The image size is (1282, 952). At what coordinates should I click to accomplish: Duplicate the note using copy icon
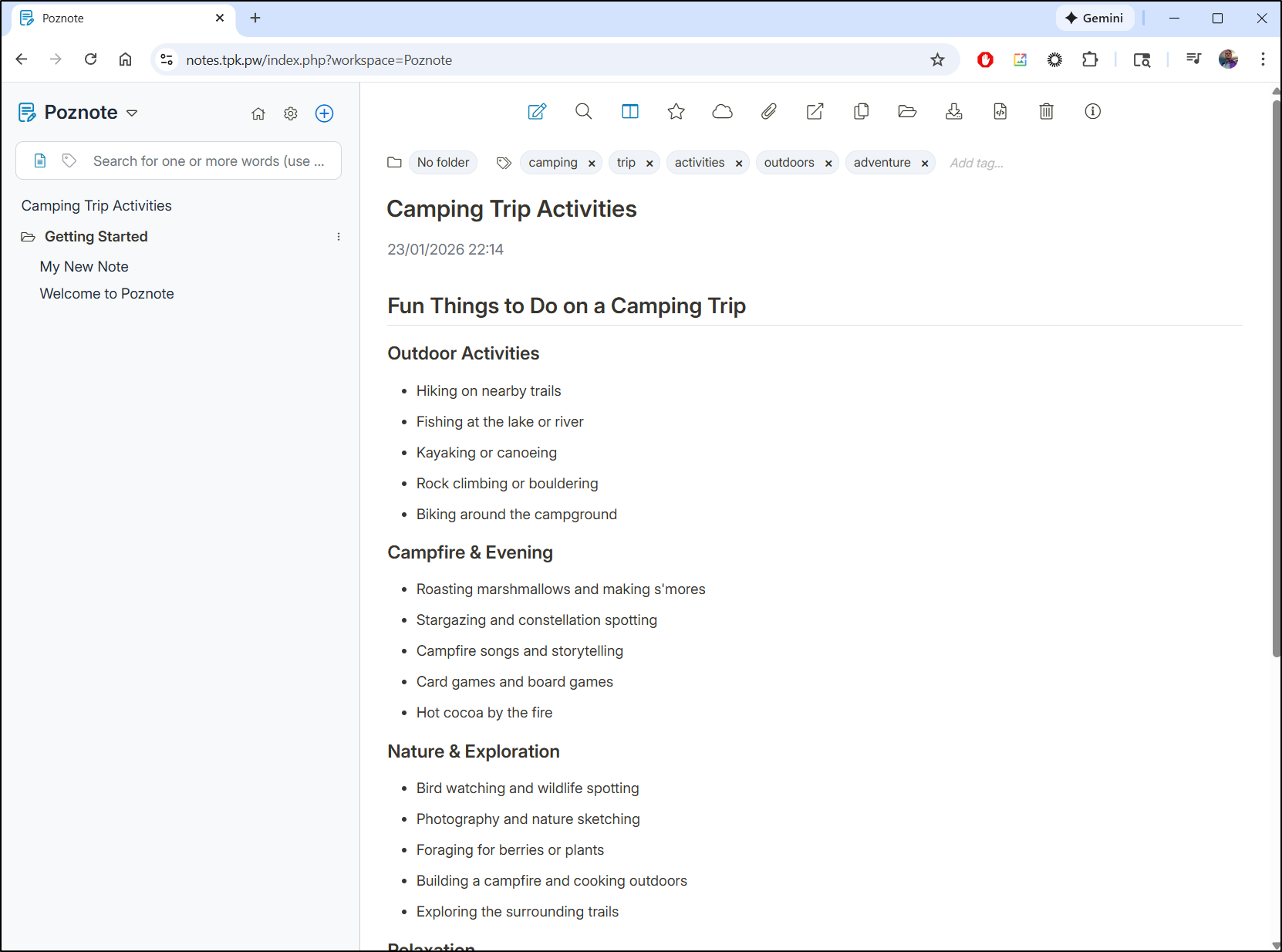tap(862, 112)
